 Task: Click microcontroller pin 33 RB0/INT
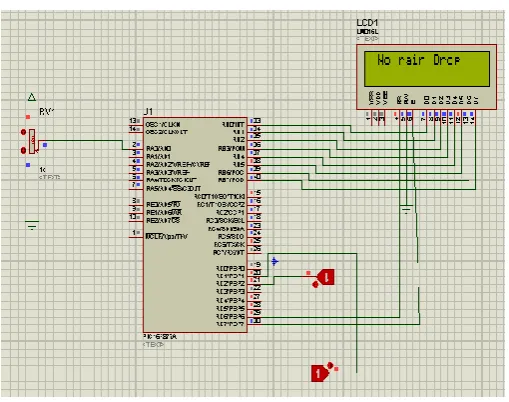click(254, 125)
